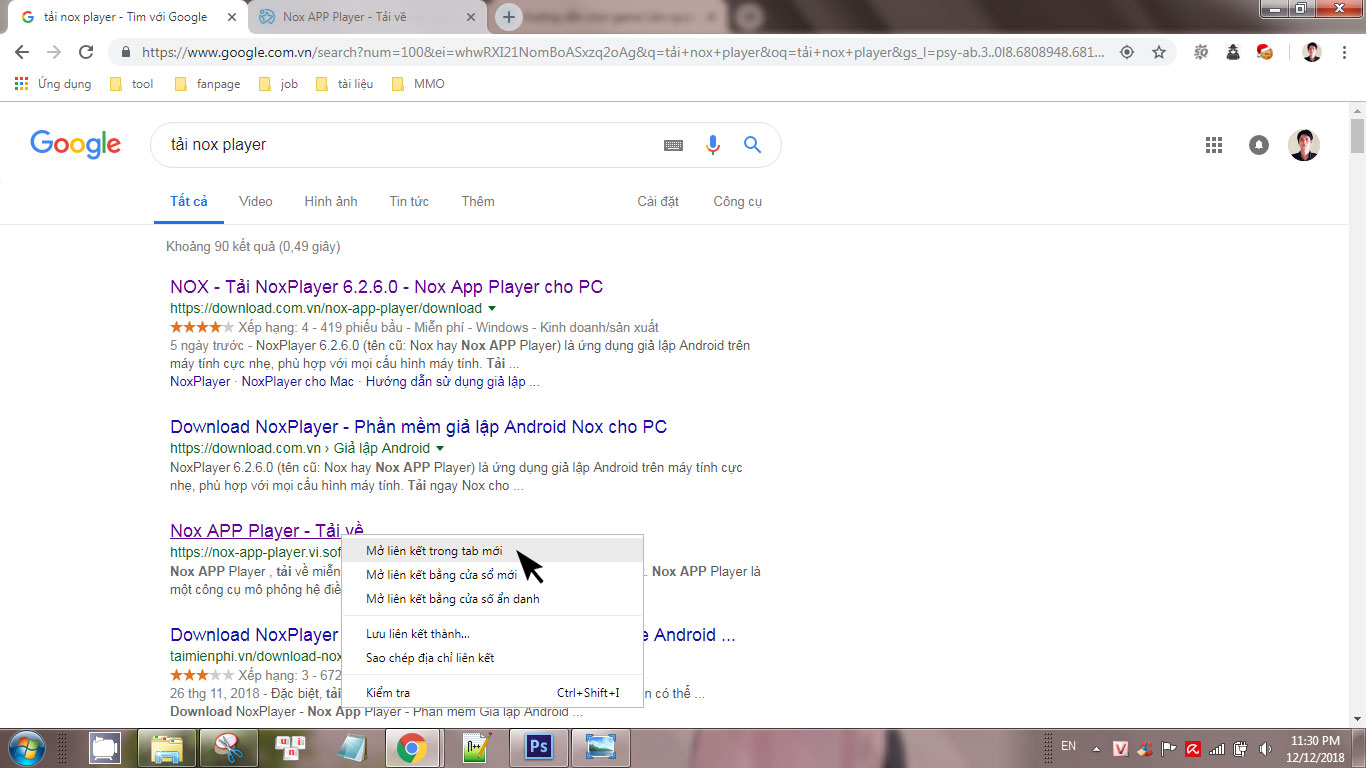Viewport: 1368px width, 768px height.
Task: Start voice search with the microphone icon
Action: click(713, 145)
